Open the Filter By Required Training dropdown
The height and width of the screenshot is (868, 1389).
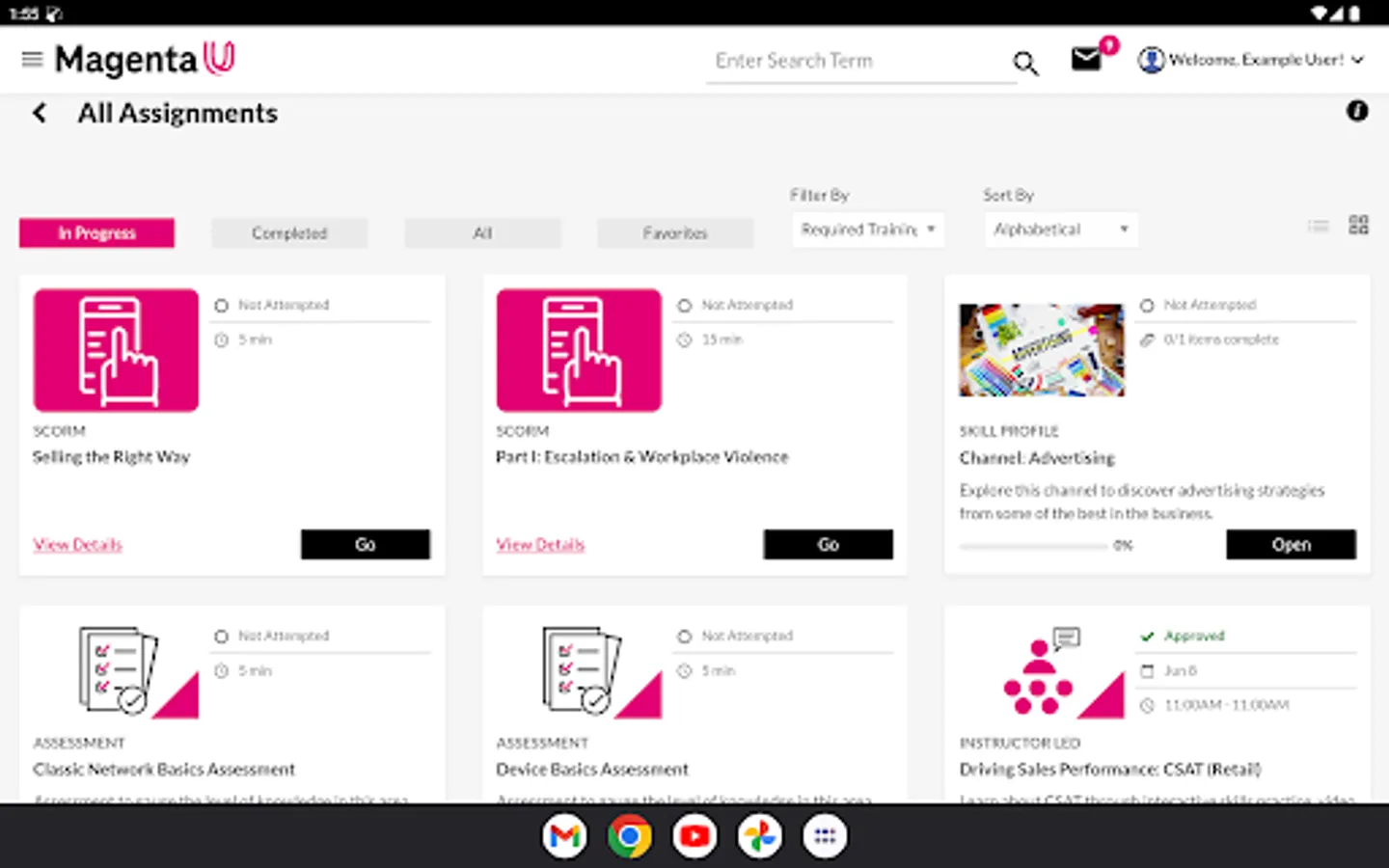click(x=868, y=230)
